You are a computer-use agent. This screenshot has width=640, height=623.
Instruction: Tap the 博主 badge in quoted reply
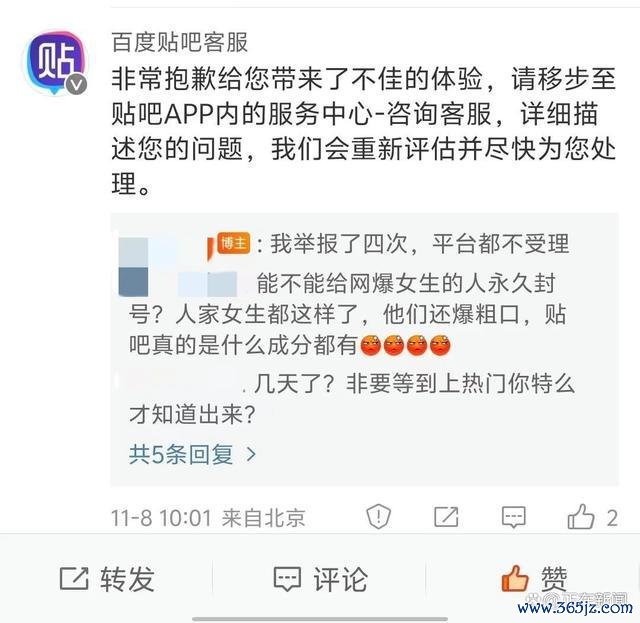tap(234, 243)
